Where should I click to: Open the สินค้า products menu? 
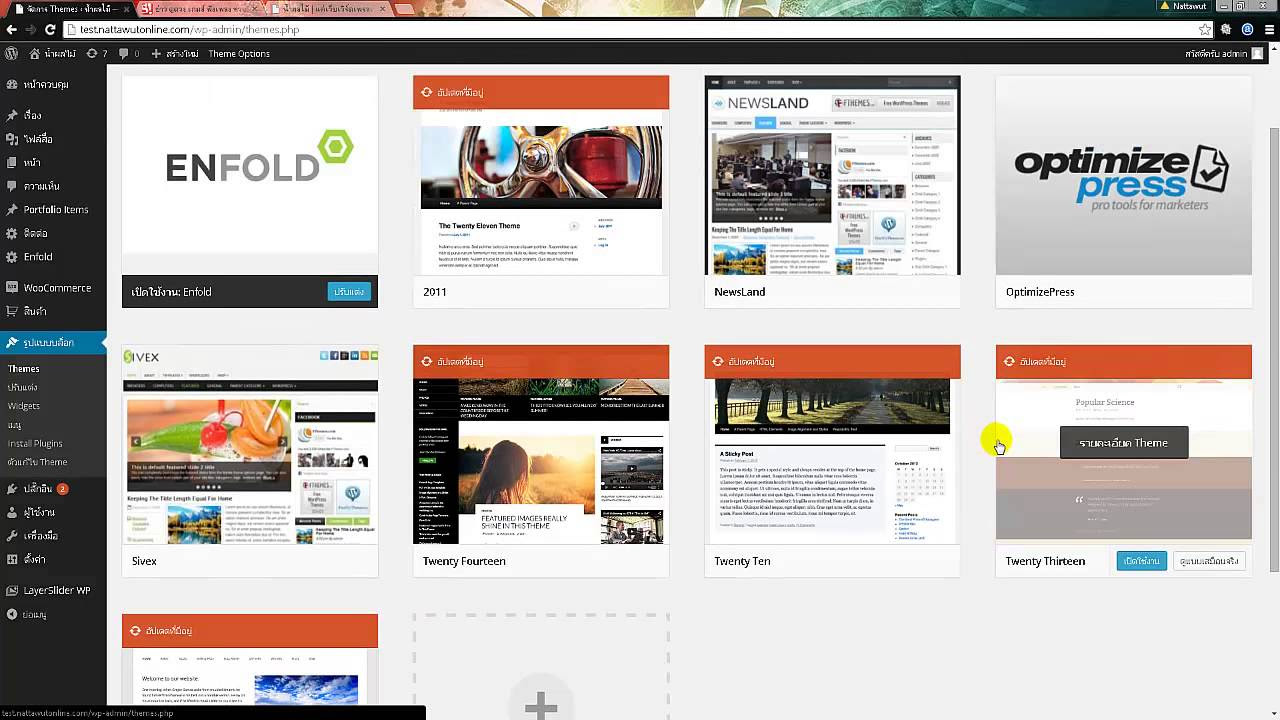pos(53,311)
